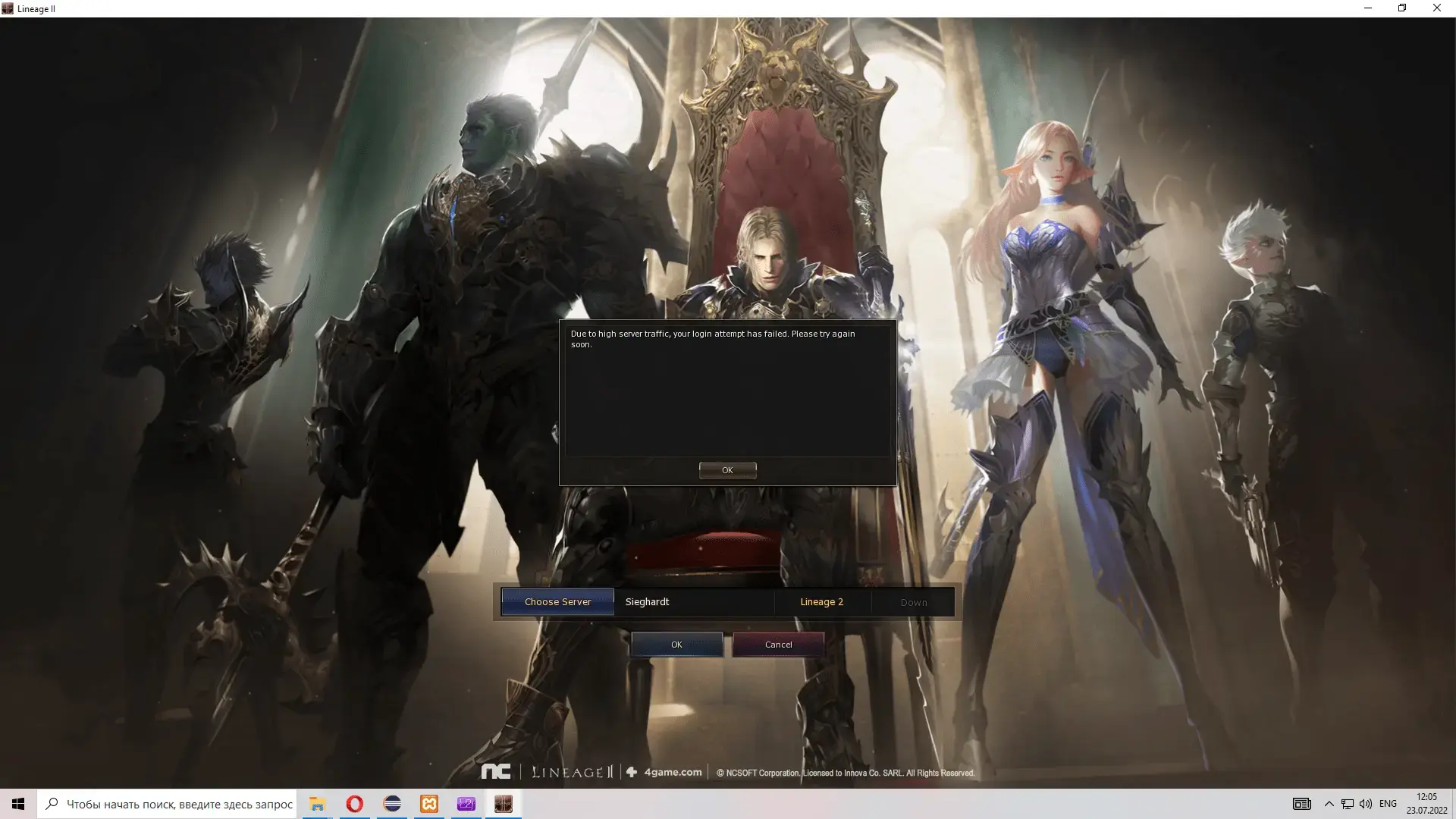The image size is (1456, 819).
Task: Open the purple app icon in taskbar
Action: tap(466, 804)
